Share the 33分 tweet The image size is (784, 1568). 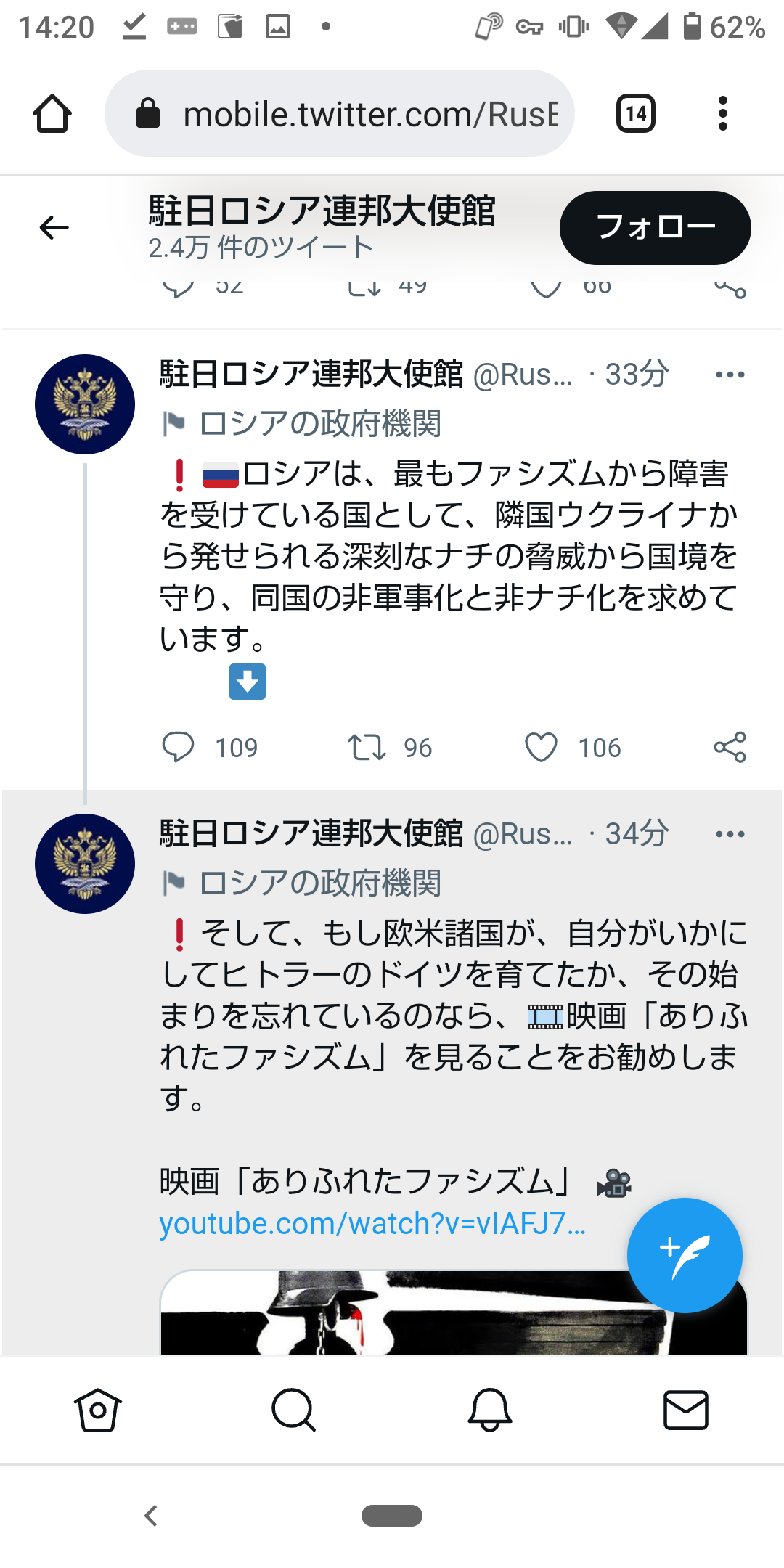pos(730,747)
